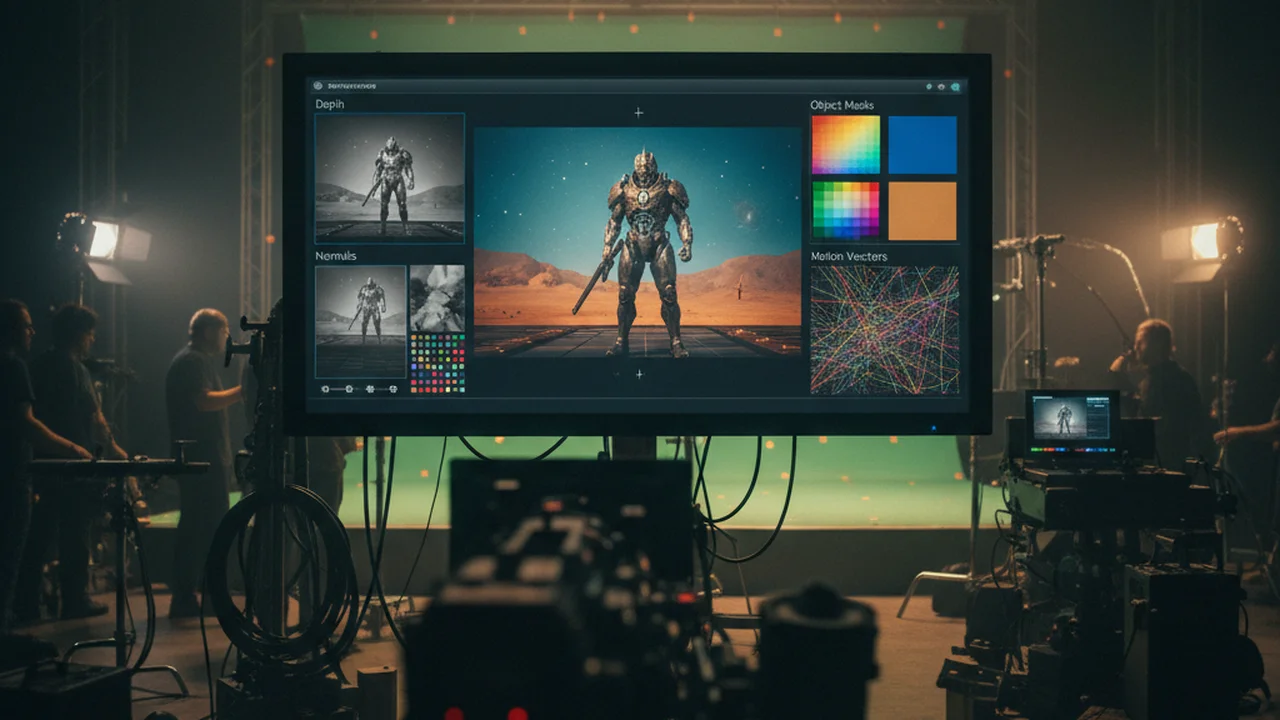Click the plus marker above the main viewport
Screen dimensions: 1280x720
(x=638, y=112)
